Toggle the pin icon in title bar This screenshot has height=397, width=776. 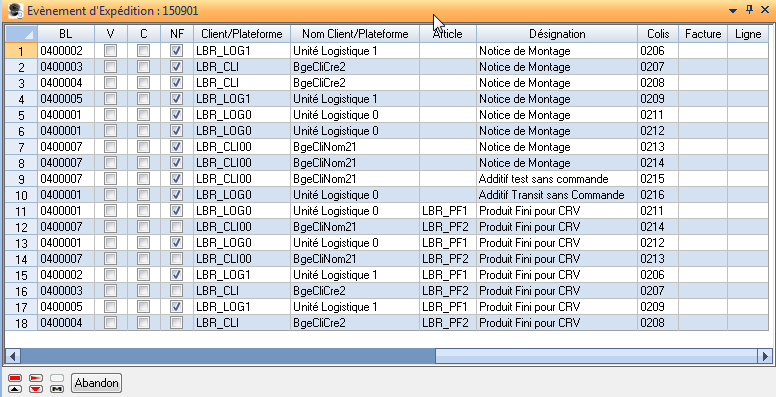click(x=749, y=9)
